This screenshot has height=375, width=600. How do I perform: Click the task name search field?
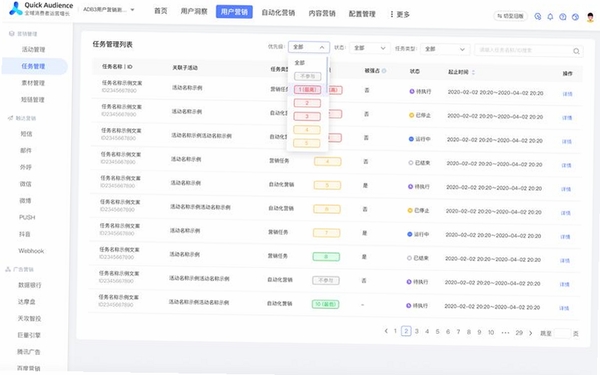528,50
